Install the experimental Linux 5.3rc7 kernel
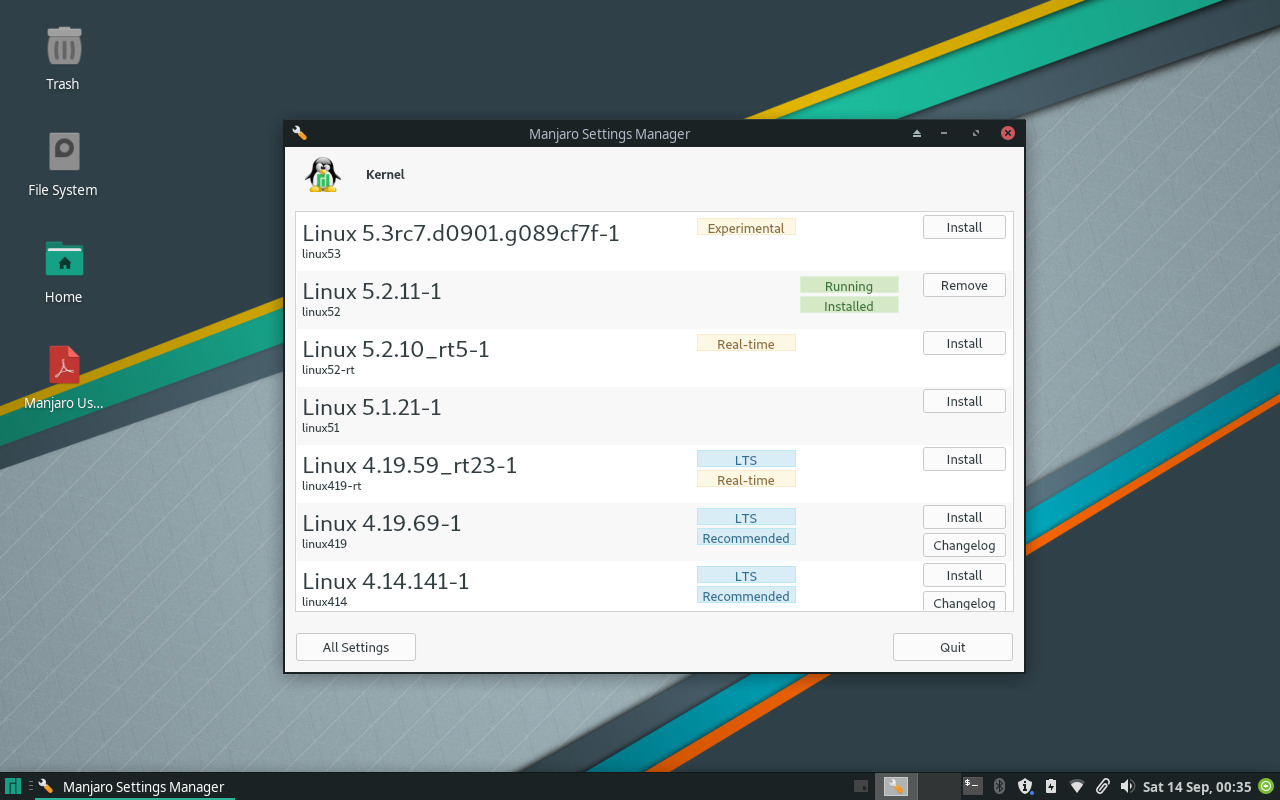1280x800 pixels. pos(963,227)
